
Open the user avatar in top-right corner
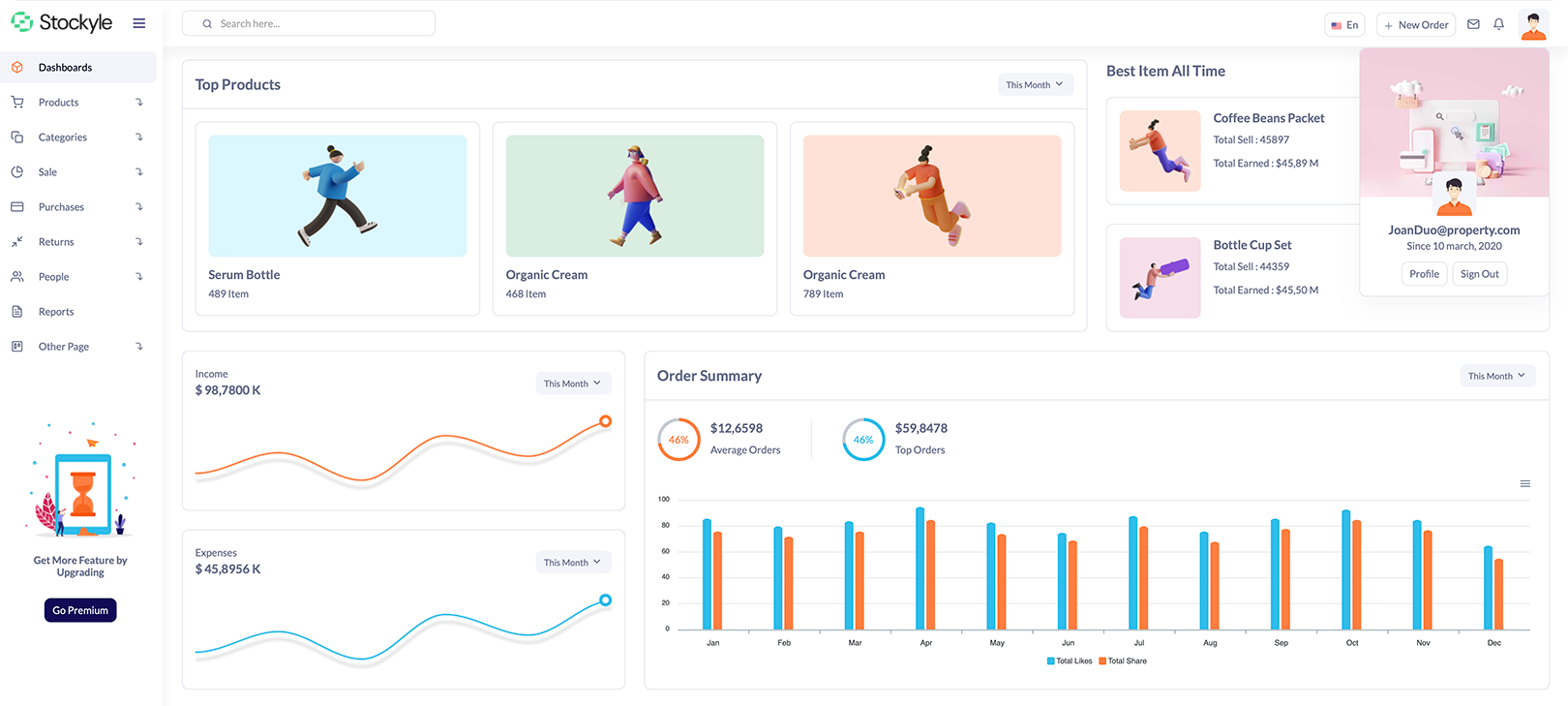click(1533, 24)
